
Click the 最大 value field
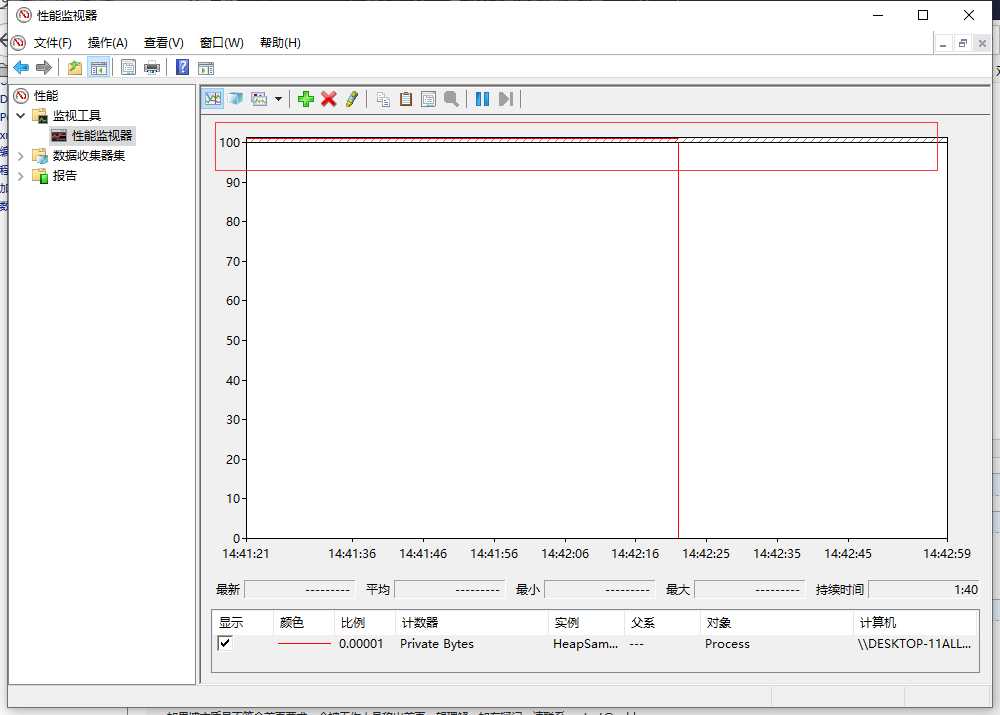[749, 589]
